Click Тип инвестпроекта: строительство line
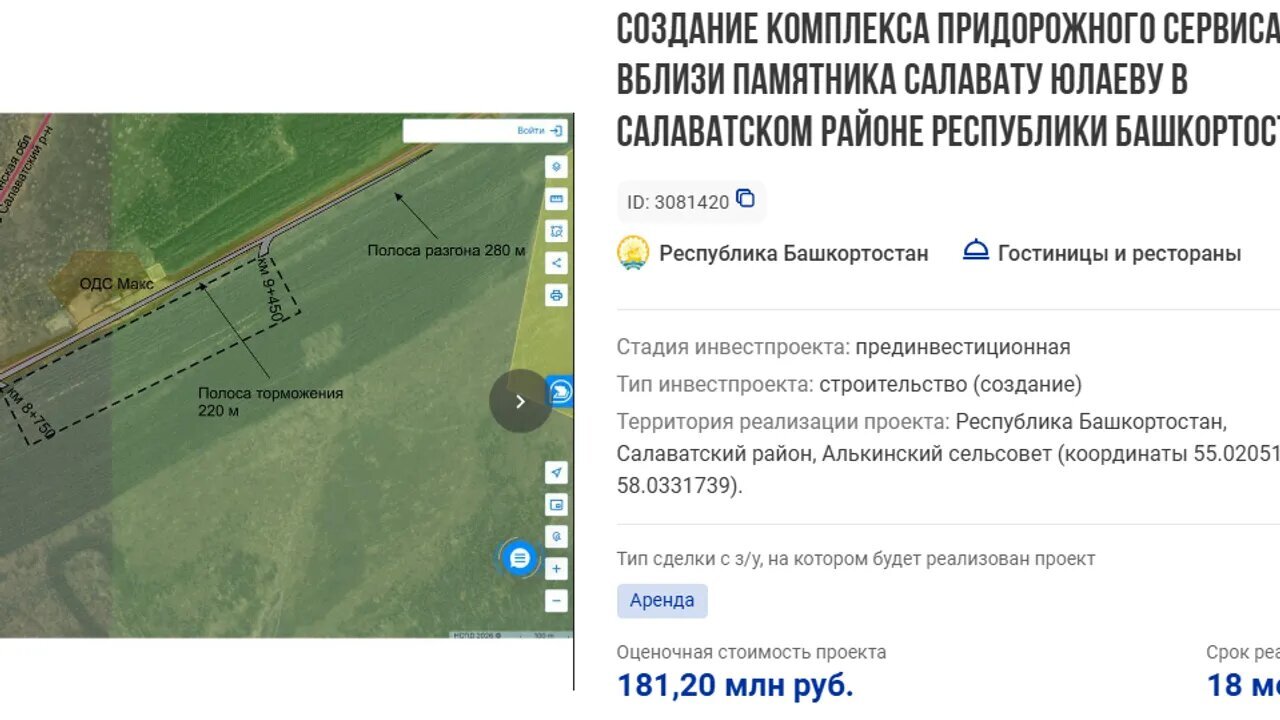 849,384
